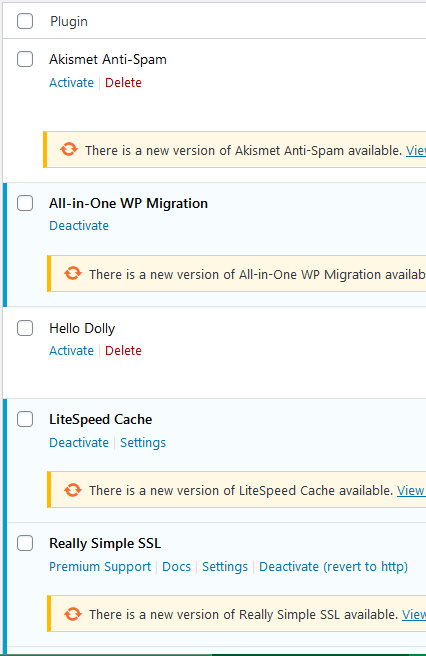Open LiteSpeed Cache Settings
This screenshot has height=656, width=426.
click(x=143, y=443)
